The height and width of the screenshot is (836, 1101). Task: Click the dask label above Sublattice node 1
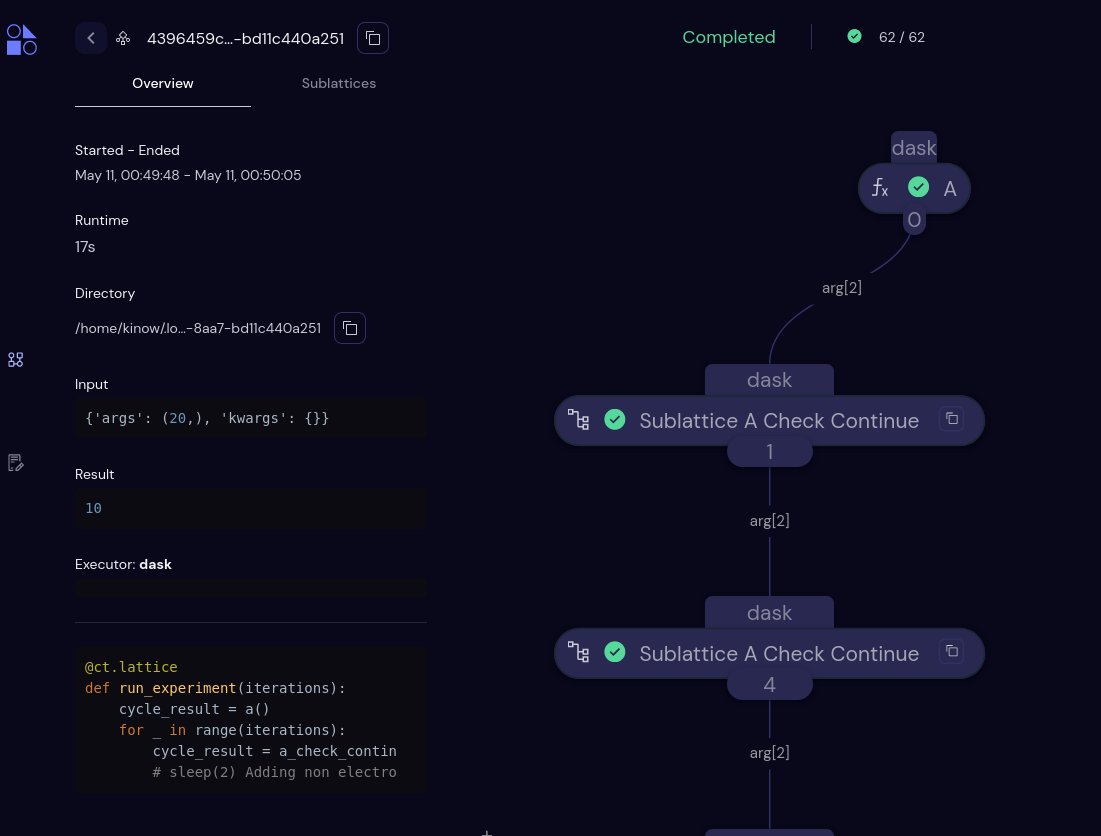pyautogui.click(x=770, y=380)
